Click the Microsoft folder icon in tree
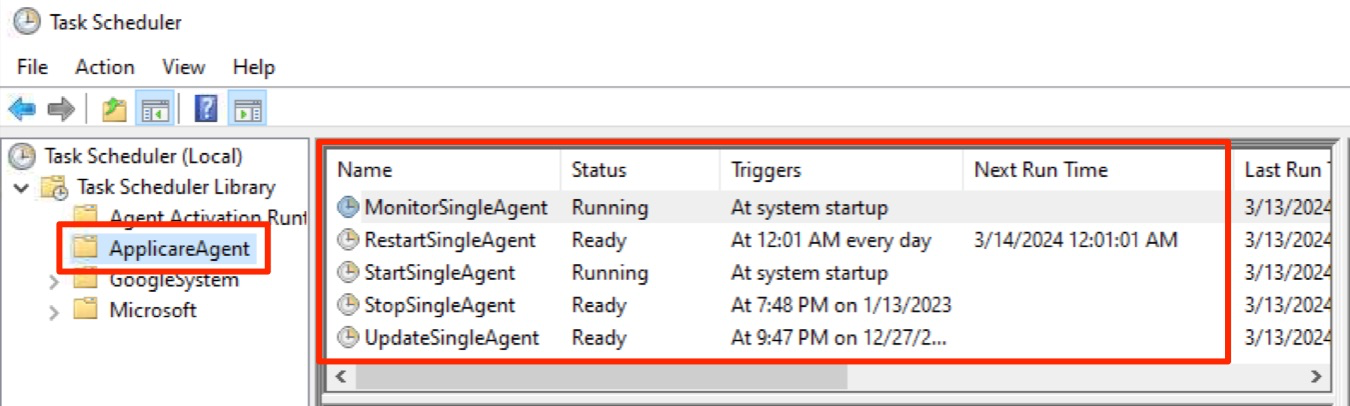Image resolution: width=1350 pixels, height=406 pixels. [89, 310]
